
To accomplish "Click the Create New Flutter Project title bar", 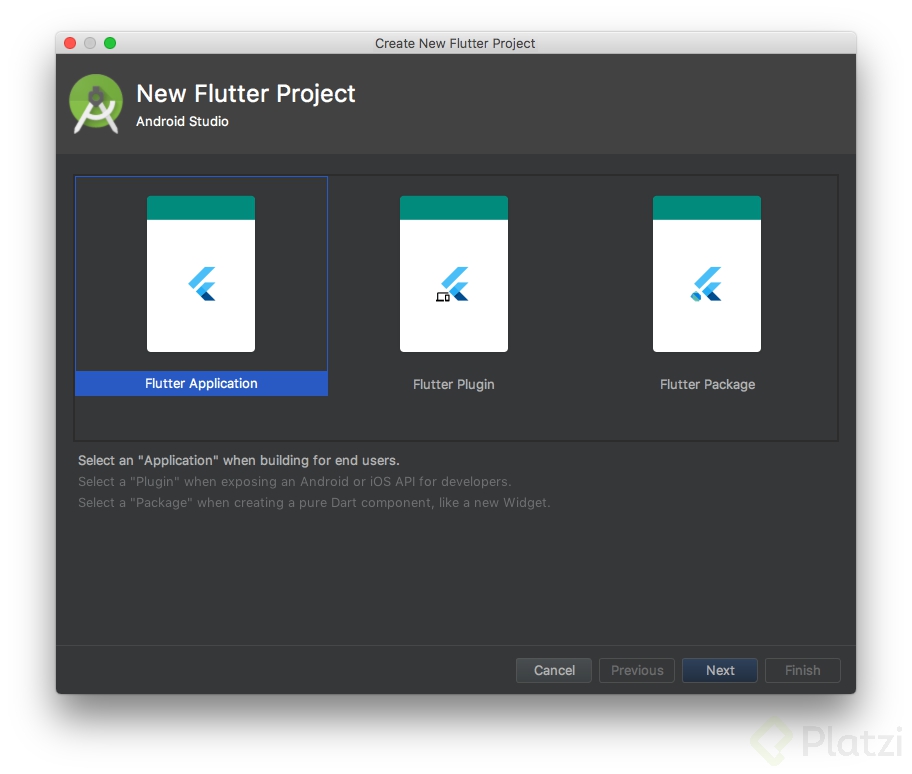I will click(x=455, y=43).
